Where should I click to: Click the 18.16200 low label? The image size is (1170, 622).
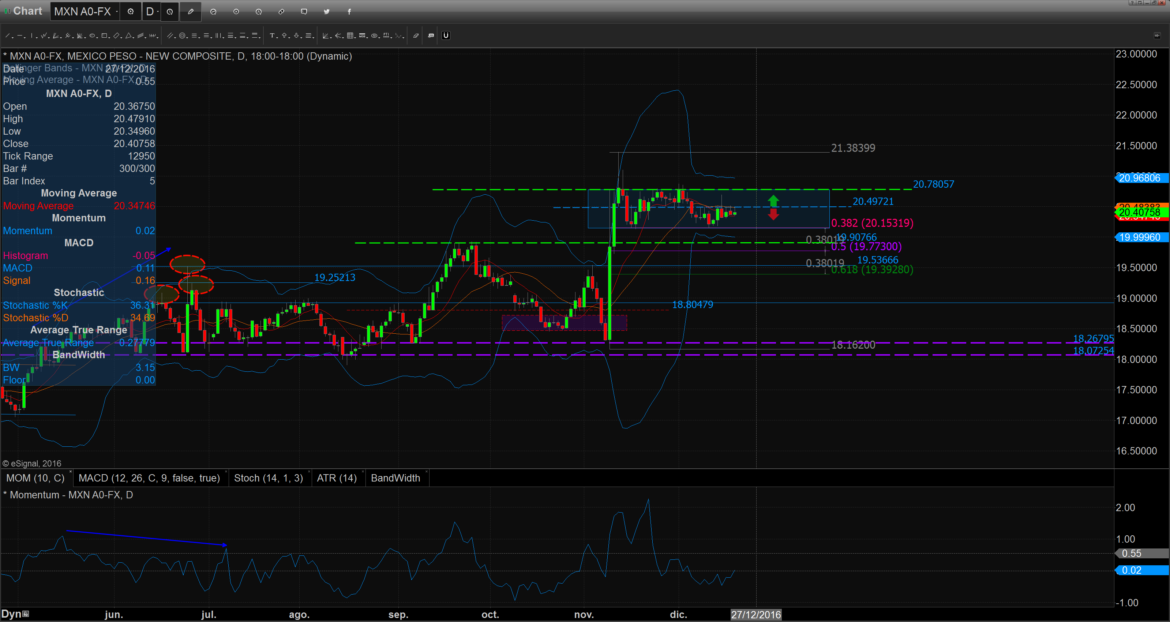854,345
